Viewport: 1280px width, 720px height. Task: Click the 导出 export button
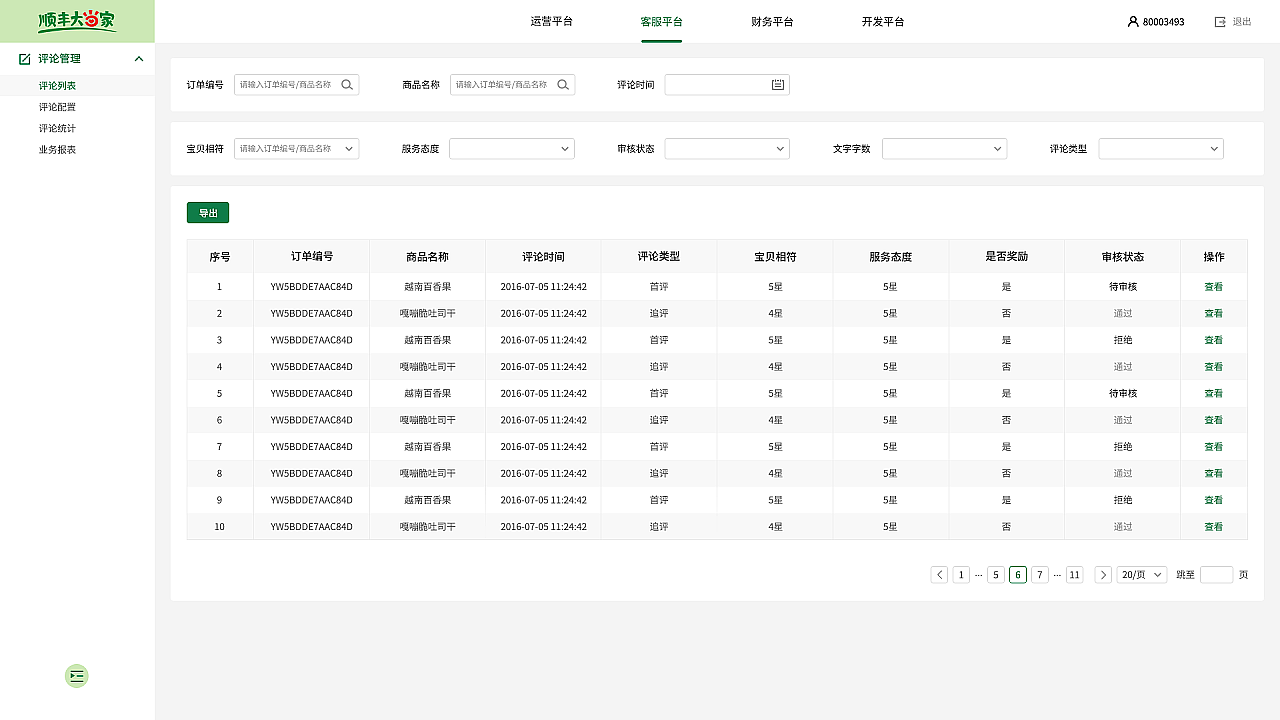pos(208,213)
